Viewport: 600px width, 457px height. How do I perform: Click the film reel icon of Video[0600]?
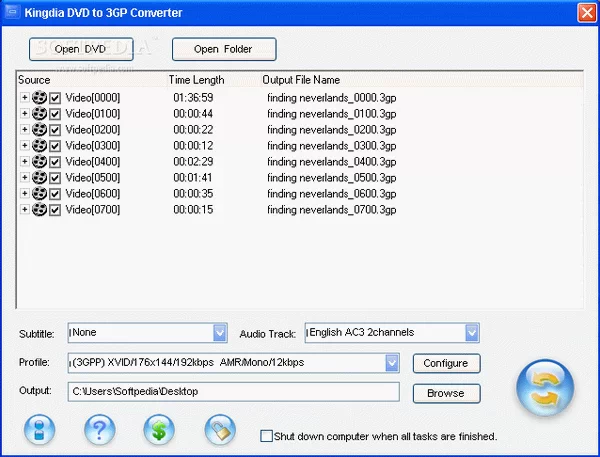[39, 193]
